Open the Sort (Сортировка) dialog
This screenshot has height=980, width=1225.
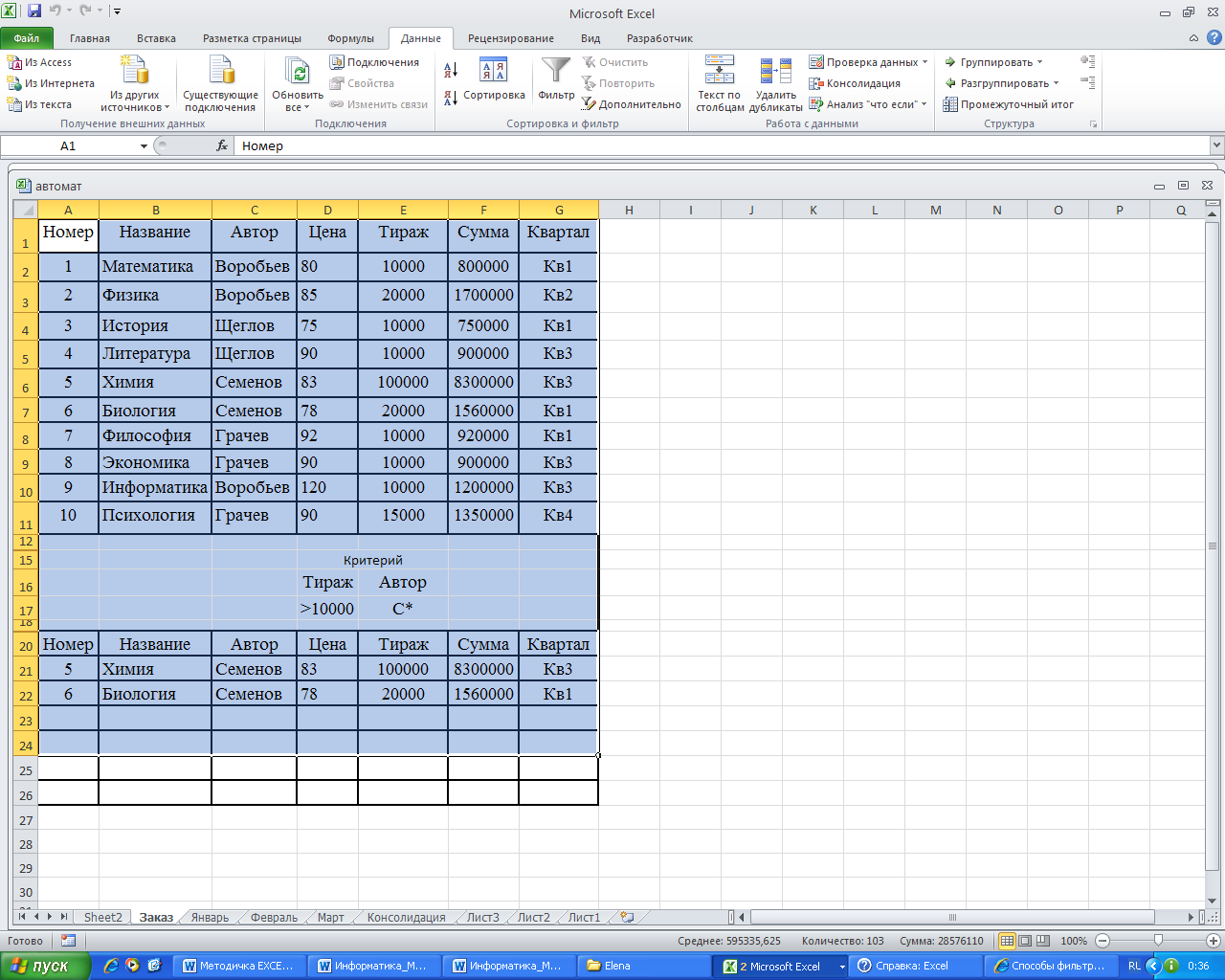coord(494,79)
